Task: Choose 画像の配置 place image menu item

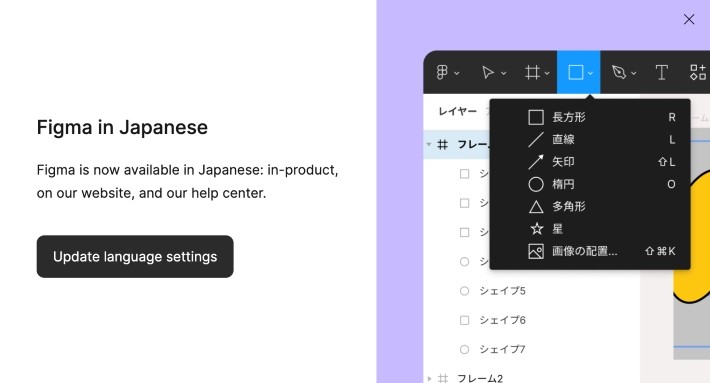Action: pyautogui.click(x=590, y=251)
